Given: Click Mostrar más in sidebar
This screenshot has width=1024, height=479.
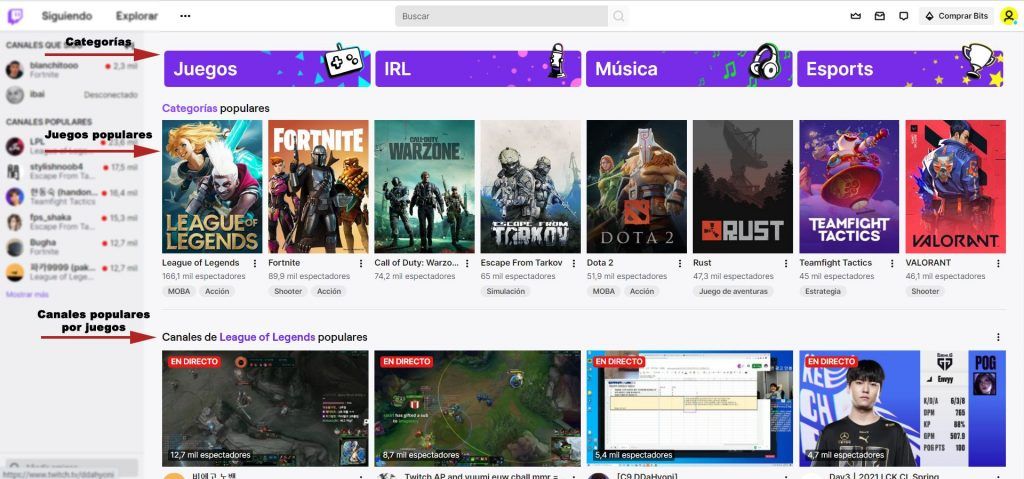Looking at the screenshot, I should click(27, 295).
